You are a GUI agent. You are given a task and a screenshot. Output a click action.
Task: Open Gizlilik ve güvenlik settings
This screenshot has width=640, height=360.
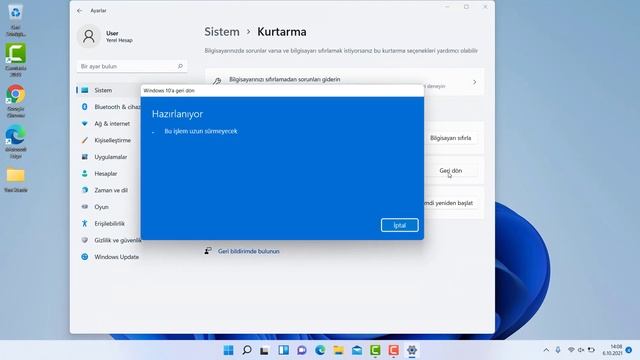point(117,240)
